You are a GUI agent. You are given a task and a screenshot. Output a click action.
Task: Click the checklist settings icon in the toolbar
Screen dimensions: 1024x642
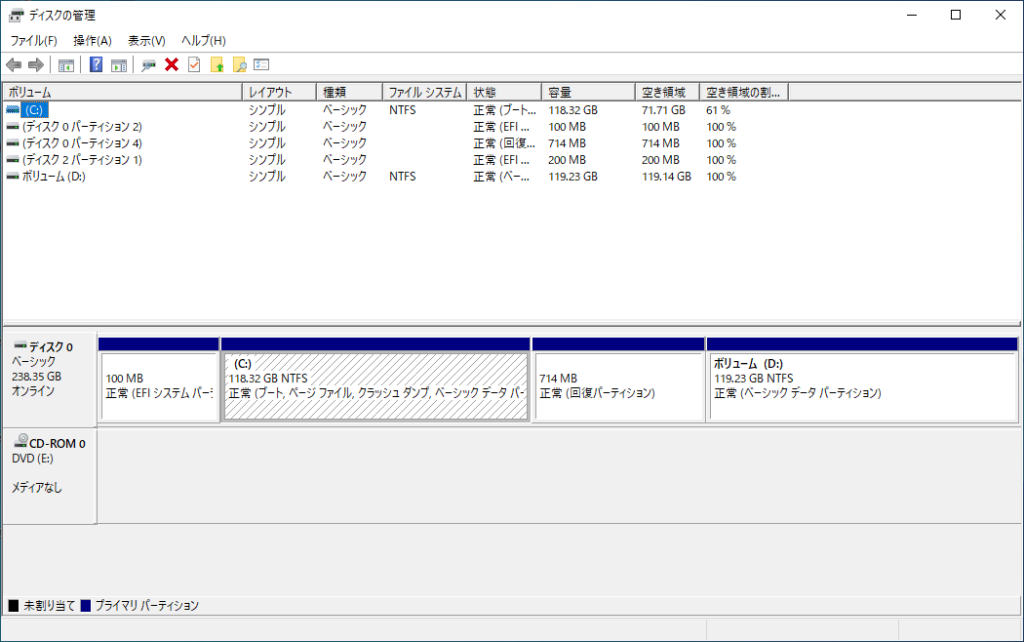pos(262,65)
